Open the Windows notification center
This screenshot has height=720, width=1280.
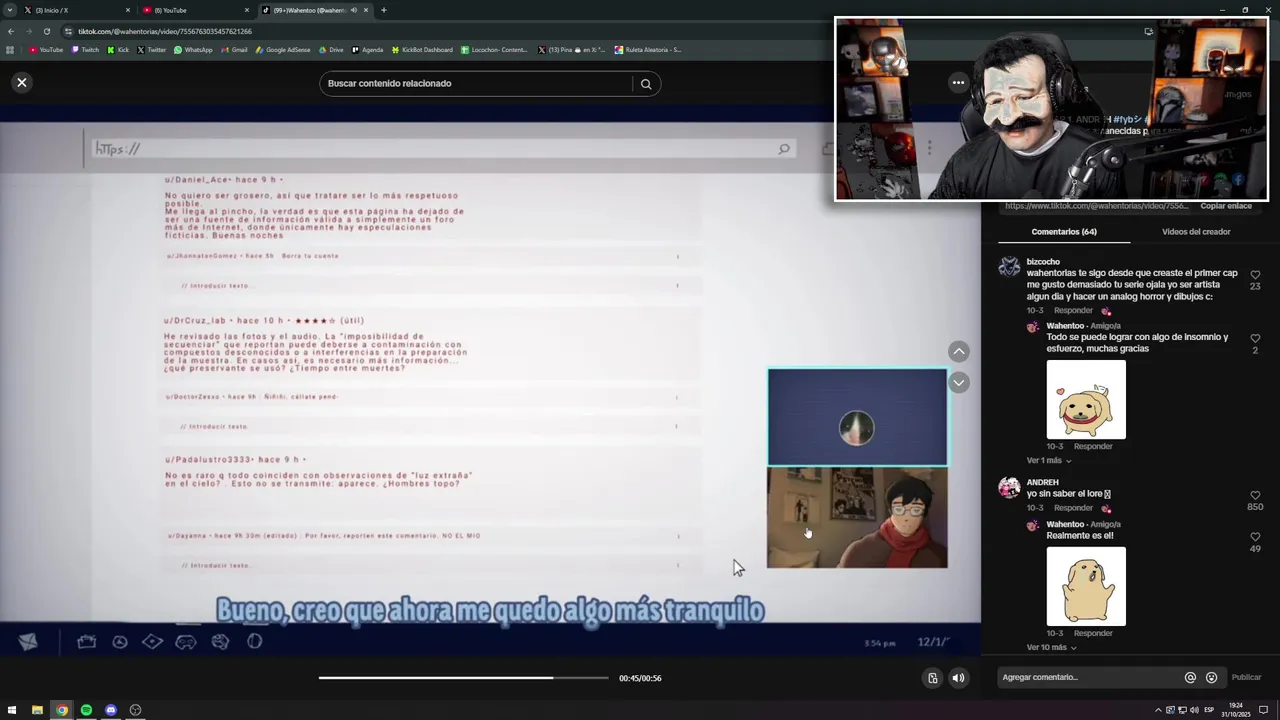coord(1263,710)
